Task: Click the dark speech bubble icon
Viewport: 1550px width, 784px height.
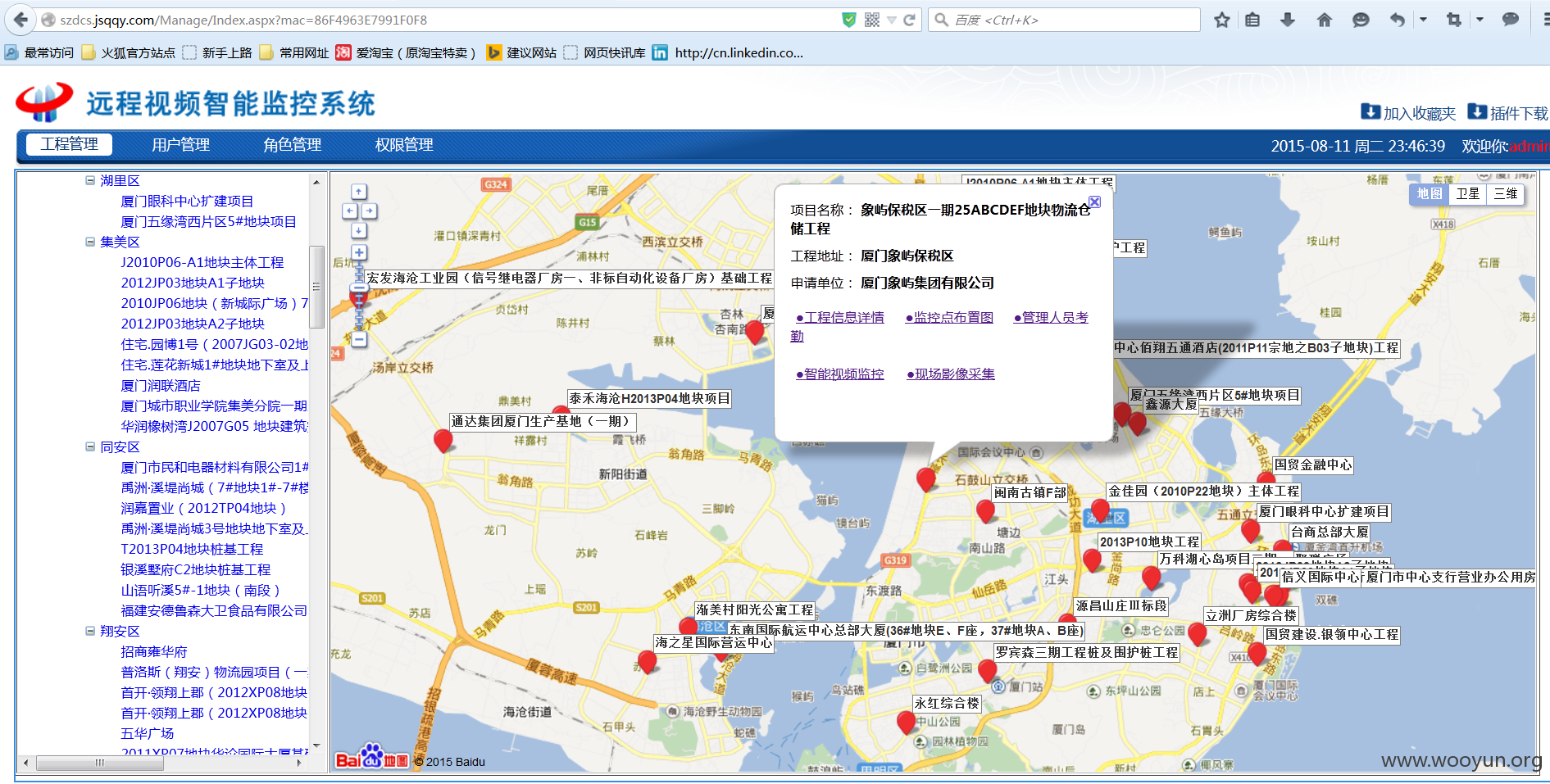Action: point(1510,20)
